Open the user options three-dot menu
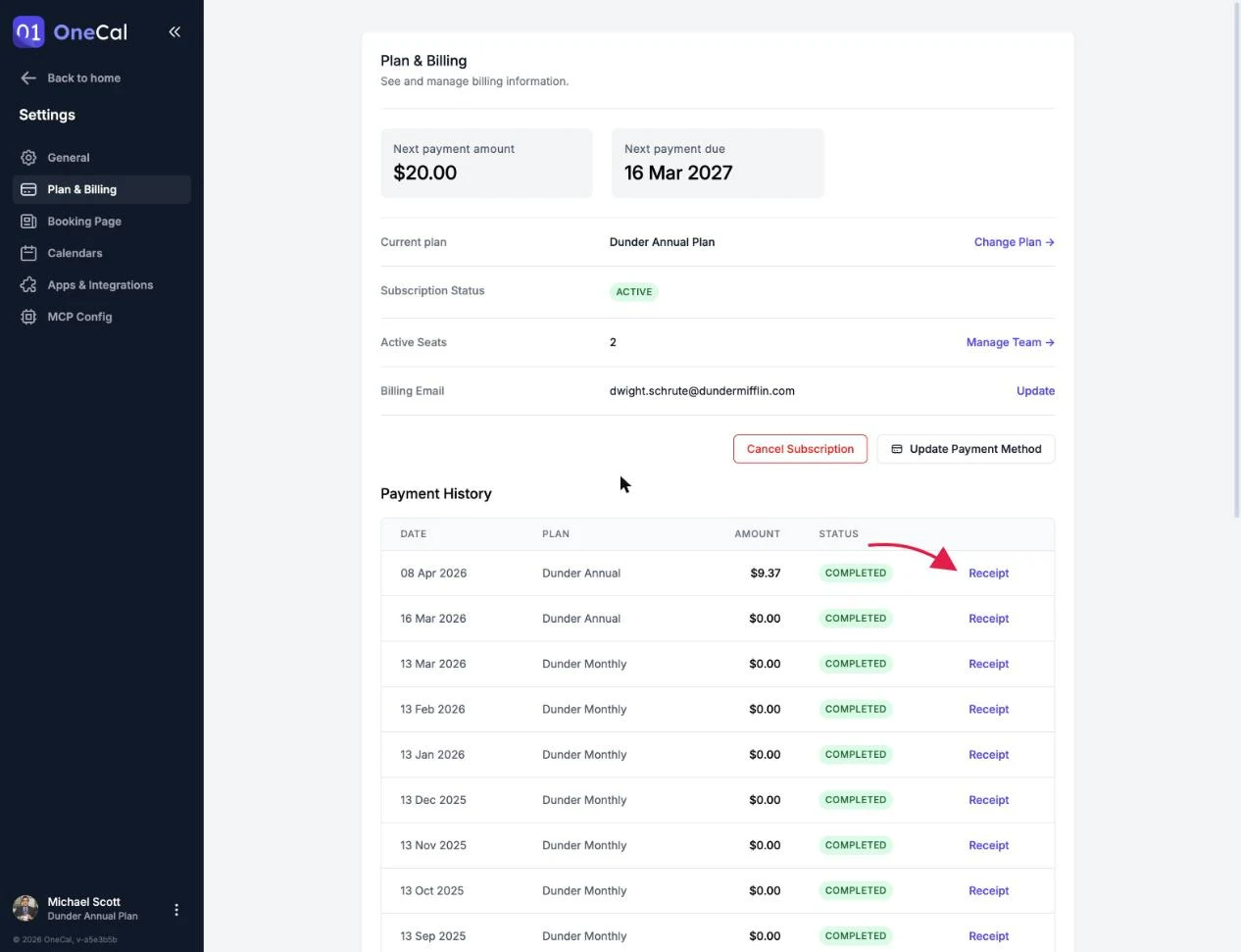 (176, 910)
